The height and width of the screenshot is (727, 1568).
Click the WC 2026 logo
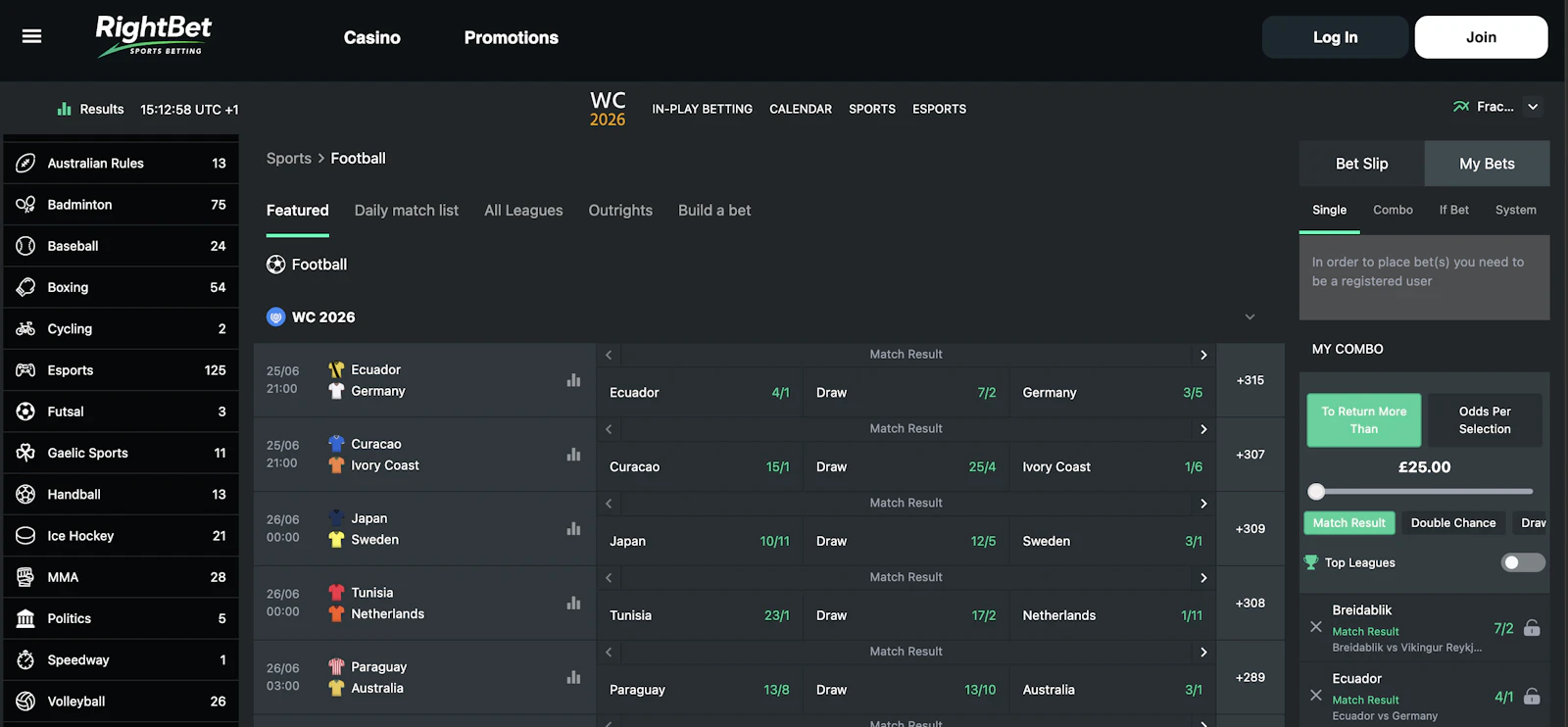(608, 109)
